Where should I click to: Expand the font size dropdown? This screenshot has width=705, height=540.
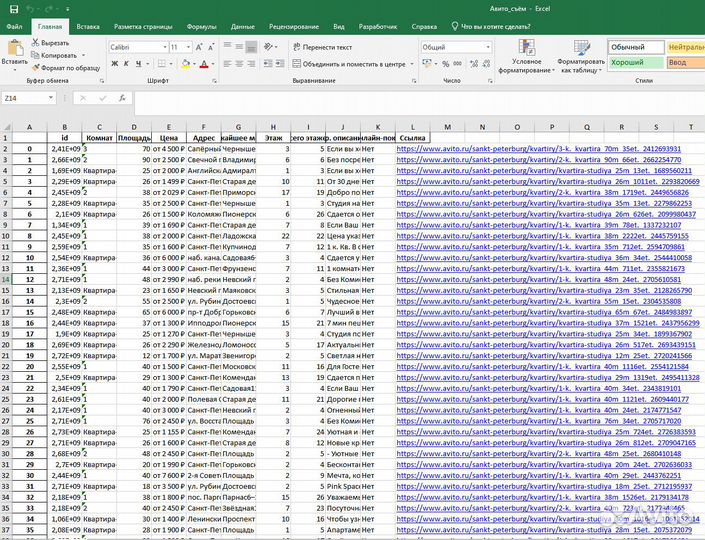[188, 47]
